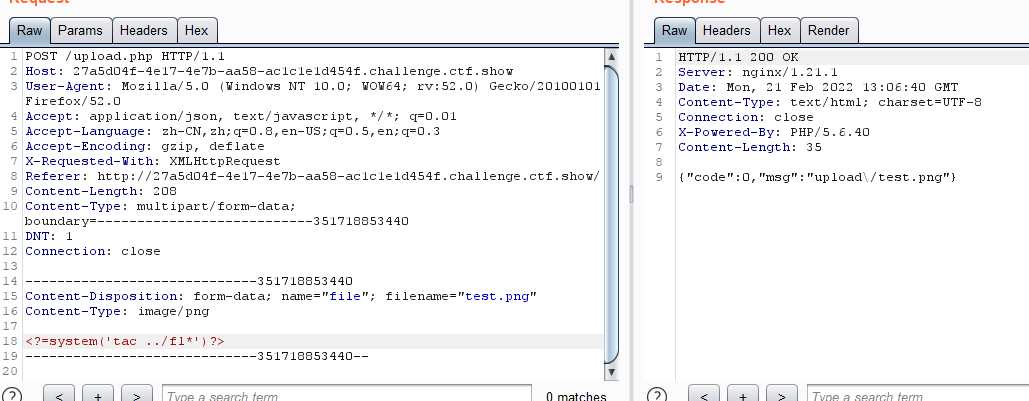Click the request pane vertical scrollbar thumb

(x=612, y=214)
